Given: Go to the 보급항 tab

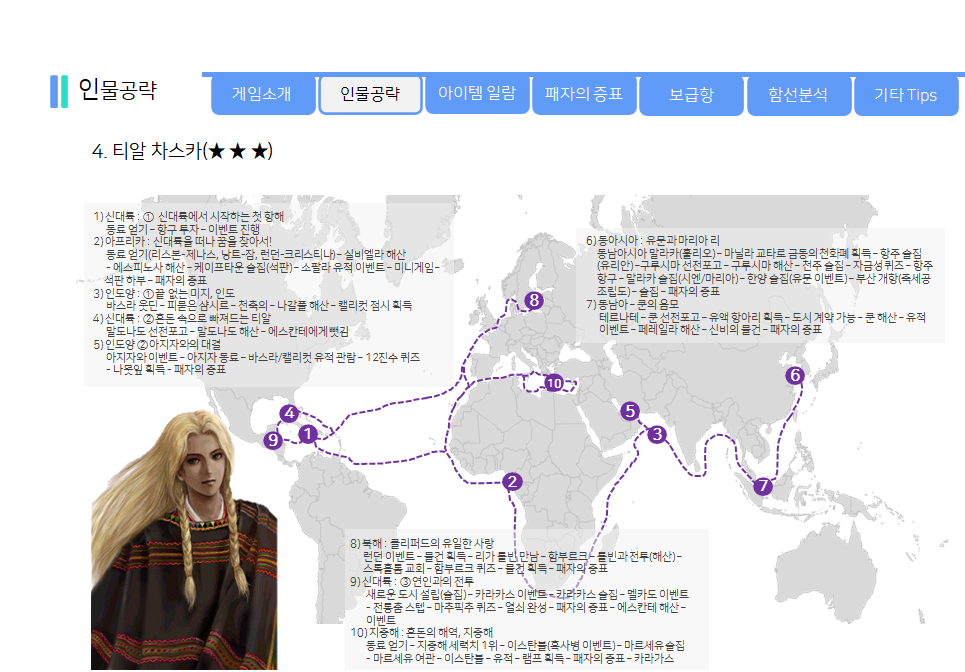Looking at the screenshot, I should [x=691, y=95].
